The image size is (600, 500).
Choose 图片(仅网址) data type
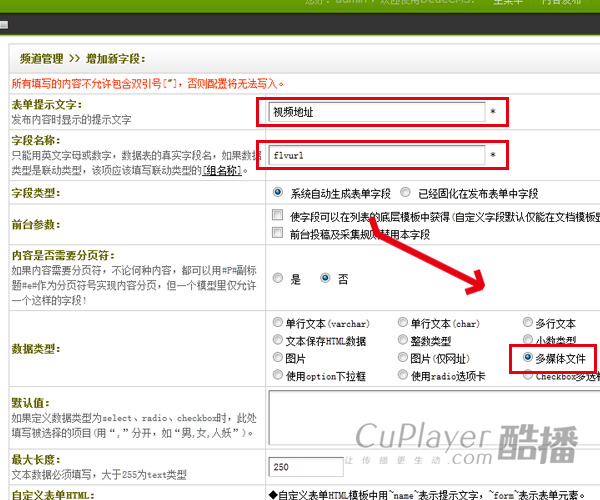pos(403,358)
